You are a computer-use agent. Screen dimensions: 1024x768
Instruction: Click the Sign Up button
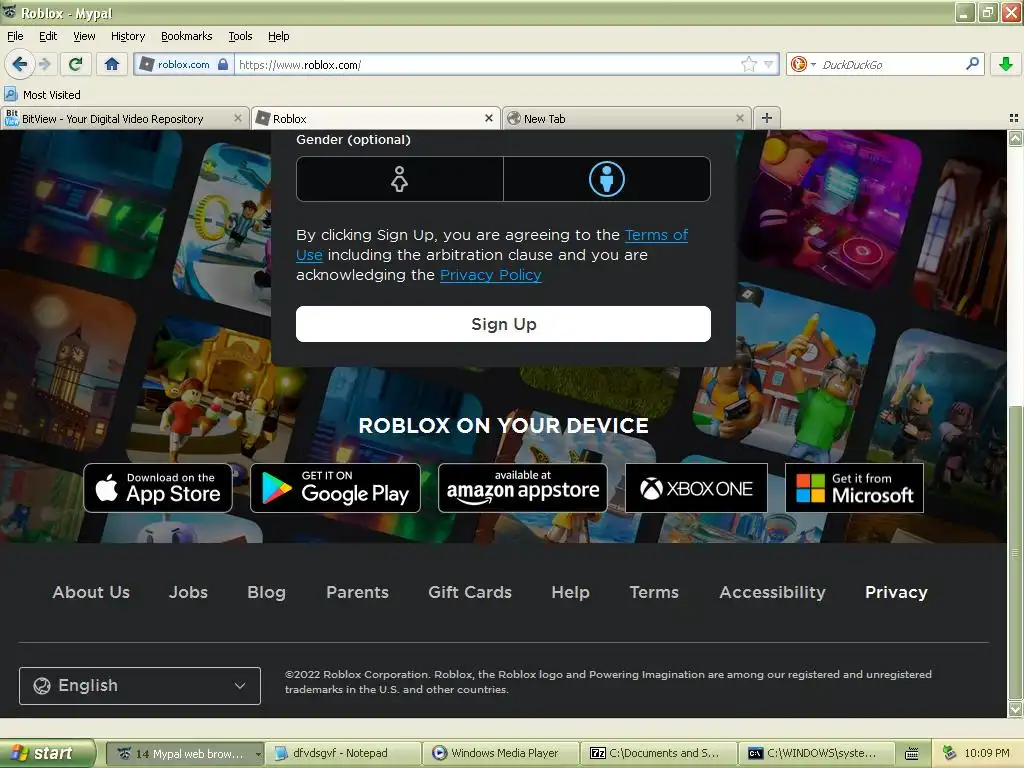point(504,324)
